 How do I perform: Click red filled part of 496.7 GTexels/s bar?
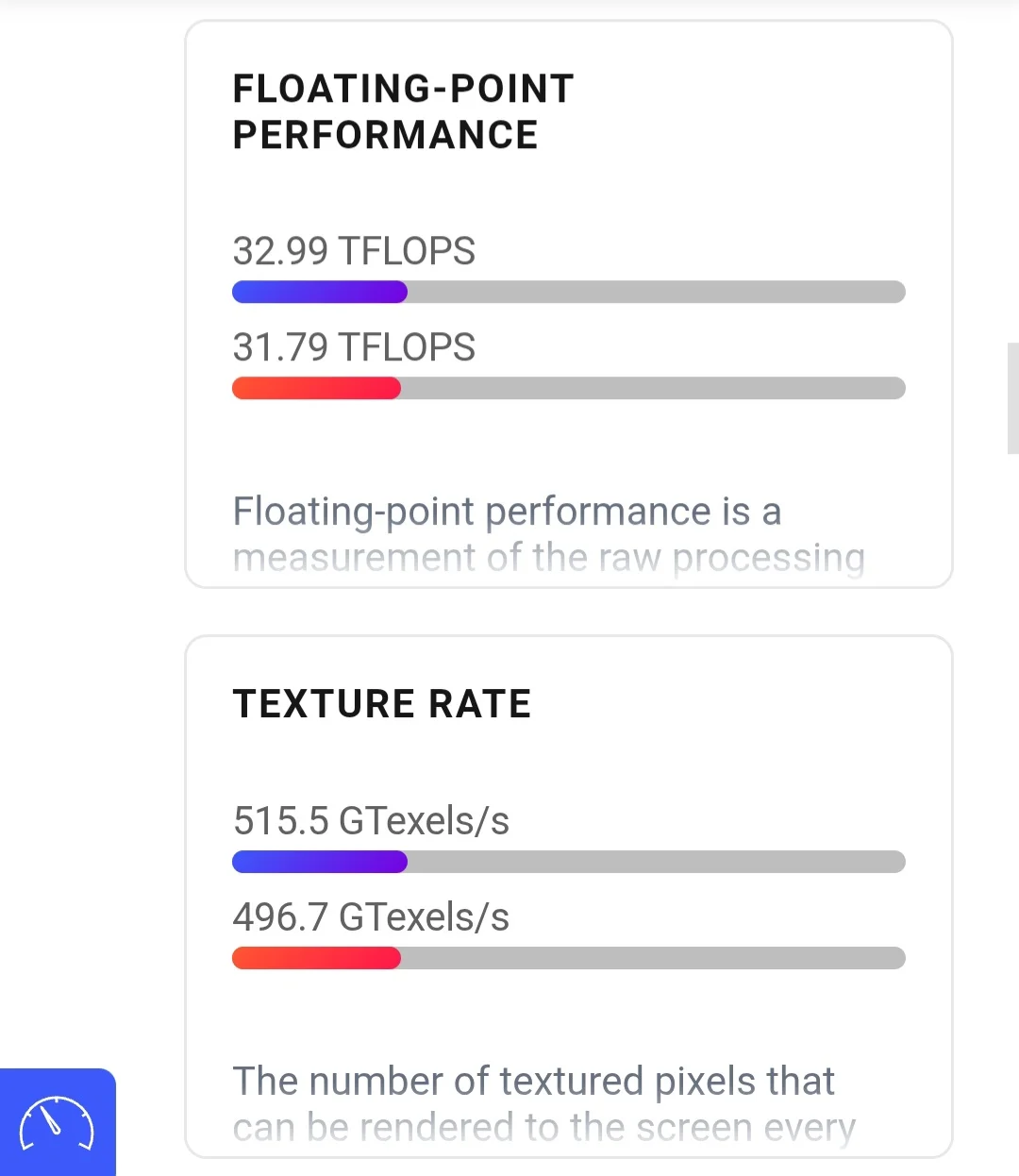[316, 958]
